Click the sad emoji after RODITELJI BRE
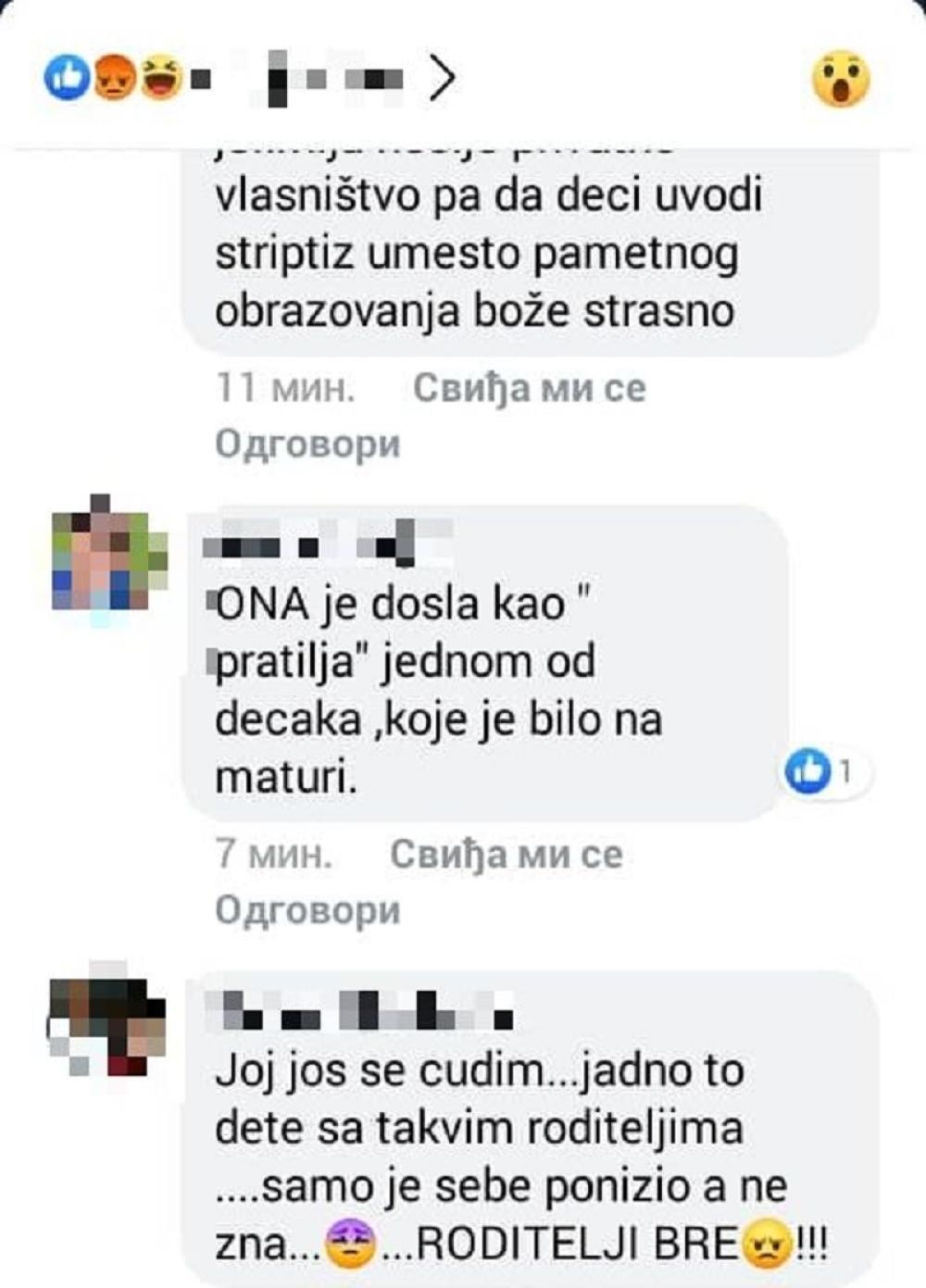This screenshot has height=1288, width=926. tap(767, 1244)
